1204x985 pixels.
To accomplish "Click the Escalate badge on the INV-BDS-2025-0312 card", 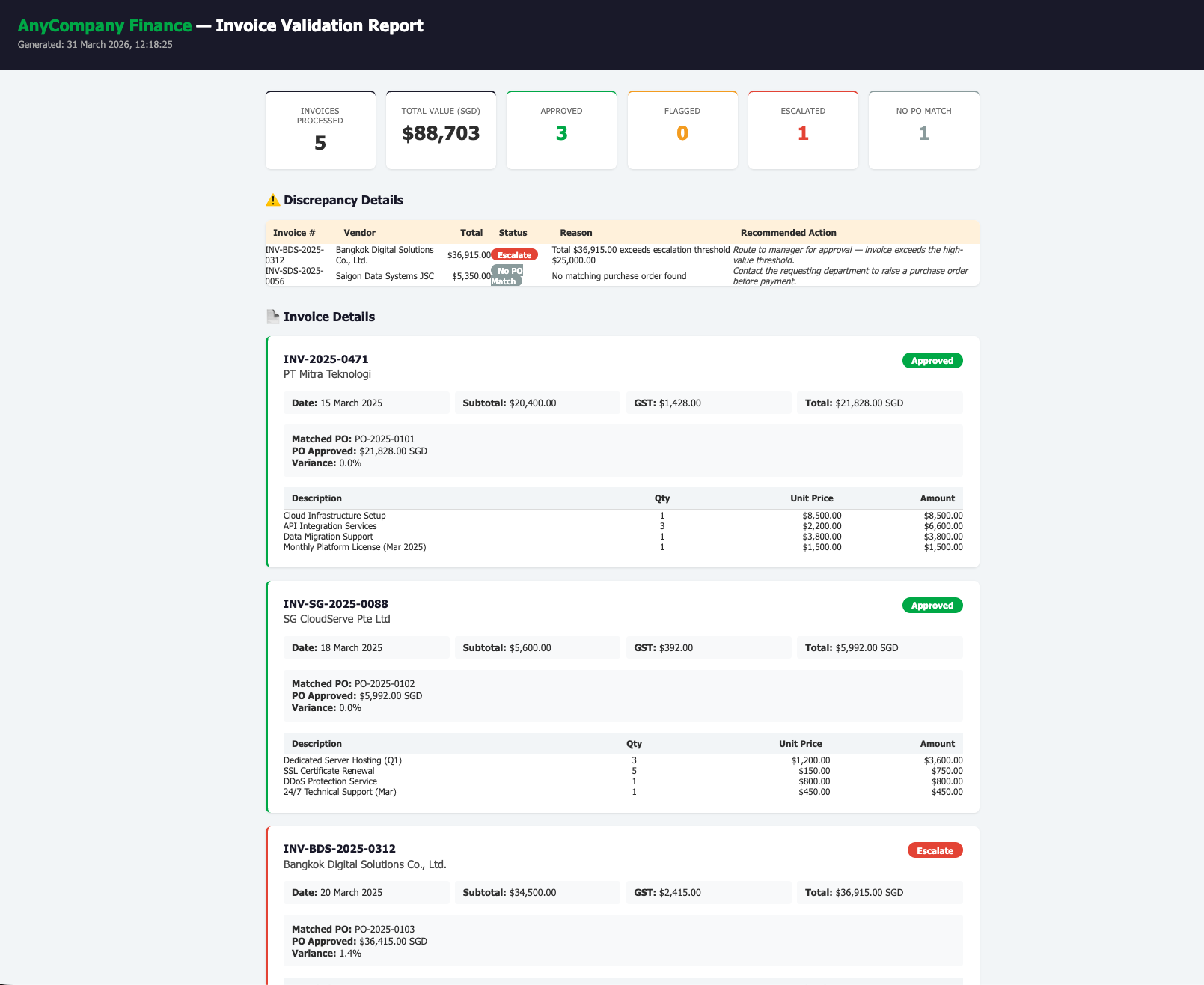I will pos(935,850).
